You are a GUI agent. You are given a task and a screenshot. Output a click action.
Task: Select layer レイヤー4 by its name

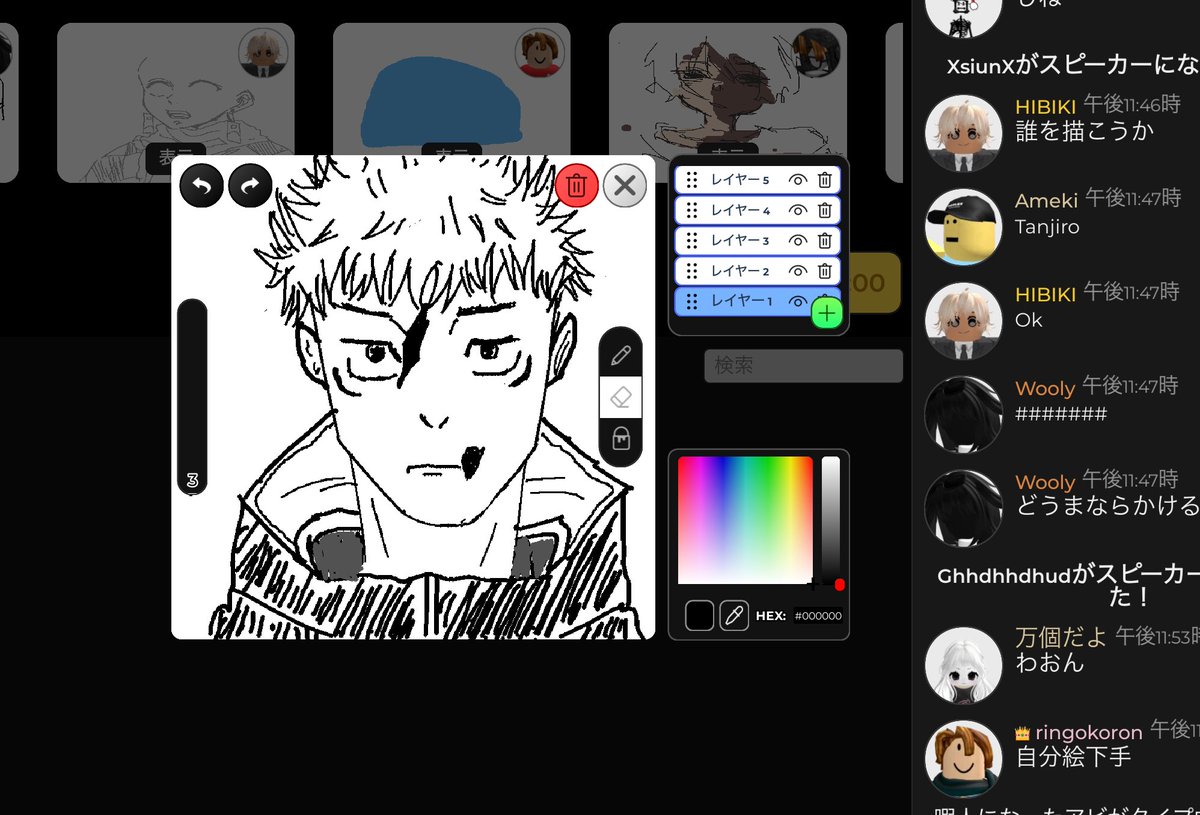pos(740,210)
